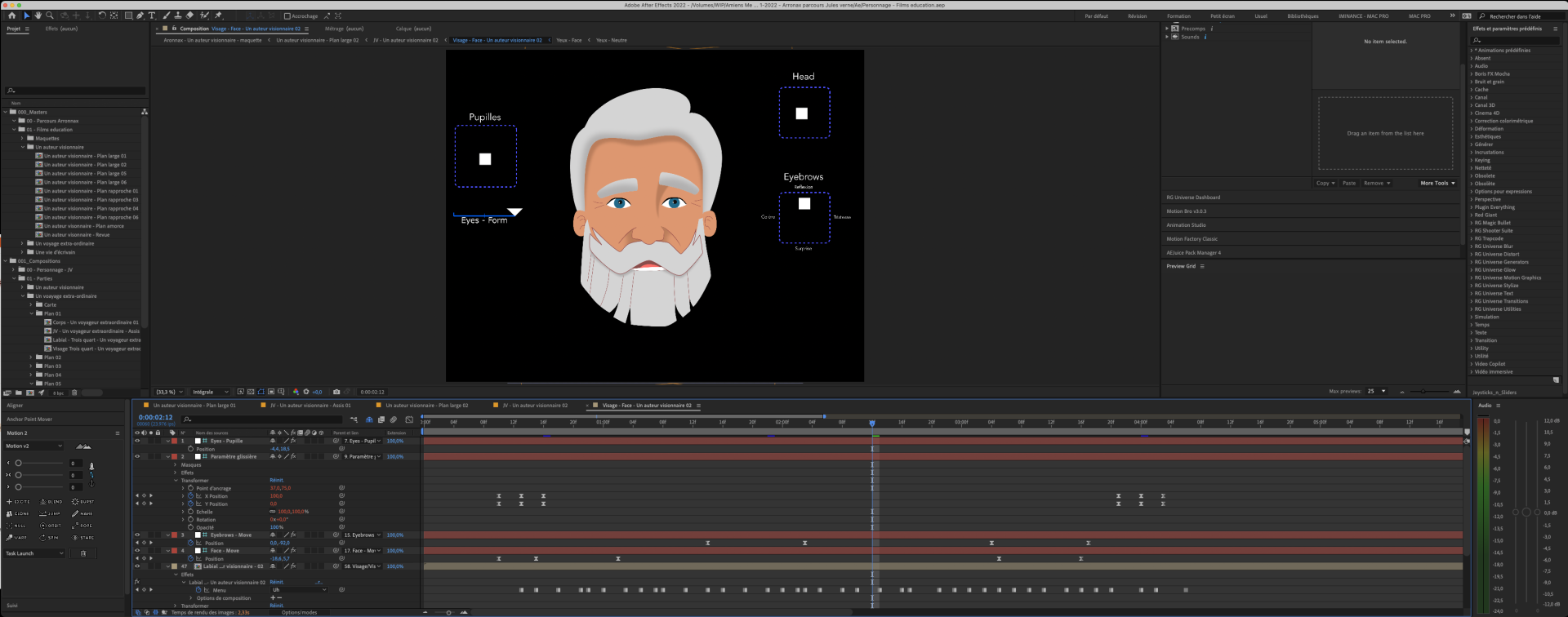Hide the Eyebrows - Move layer

click(137, 535)
